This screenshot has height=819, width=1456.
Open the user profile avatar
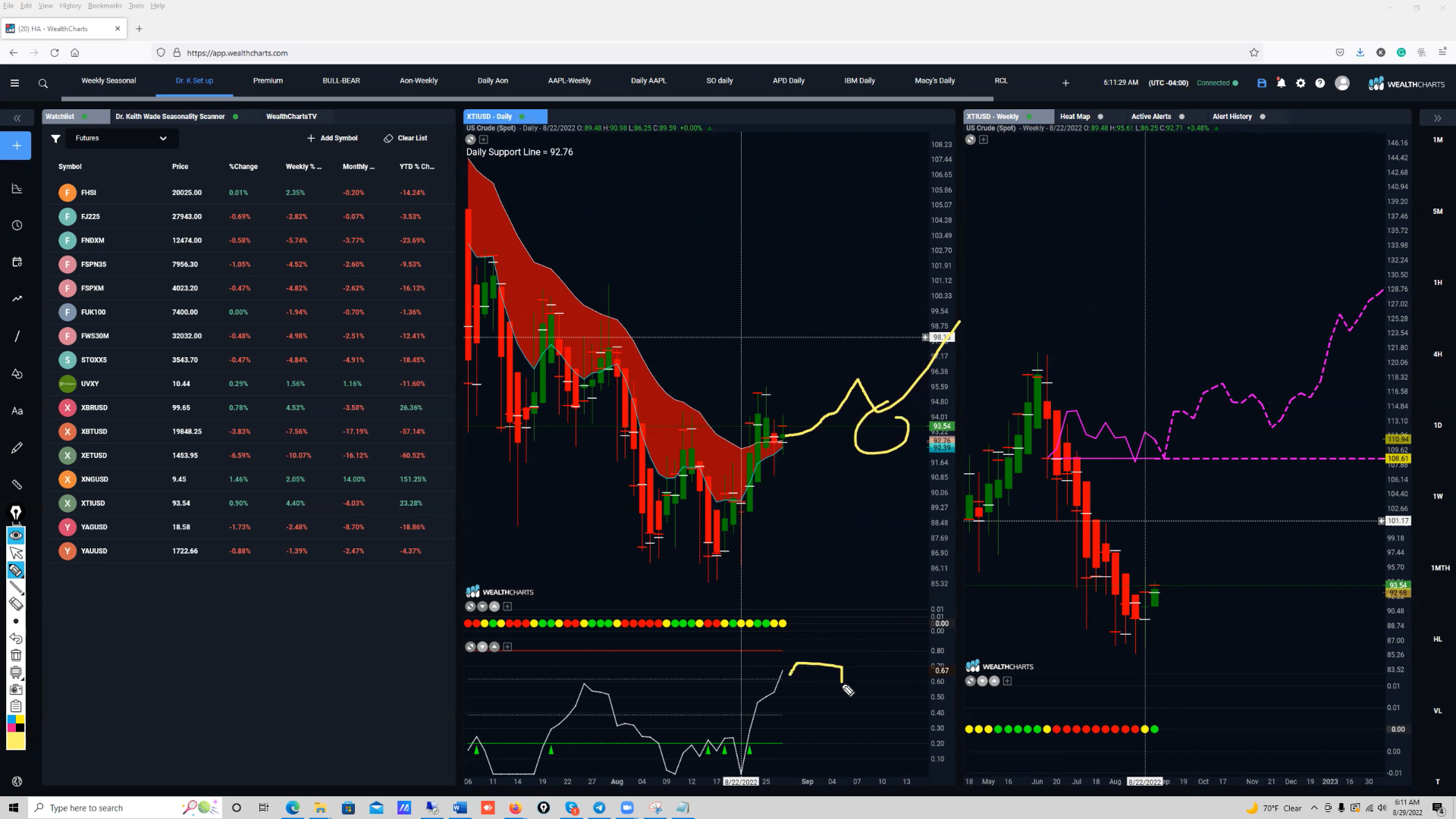click(x=1342, y=83)
